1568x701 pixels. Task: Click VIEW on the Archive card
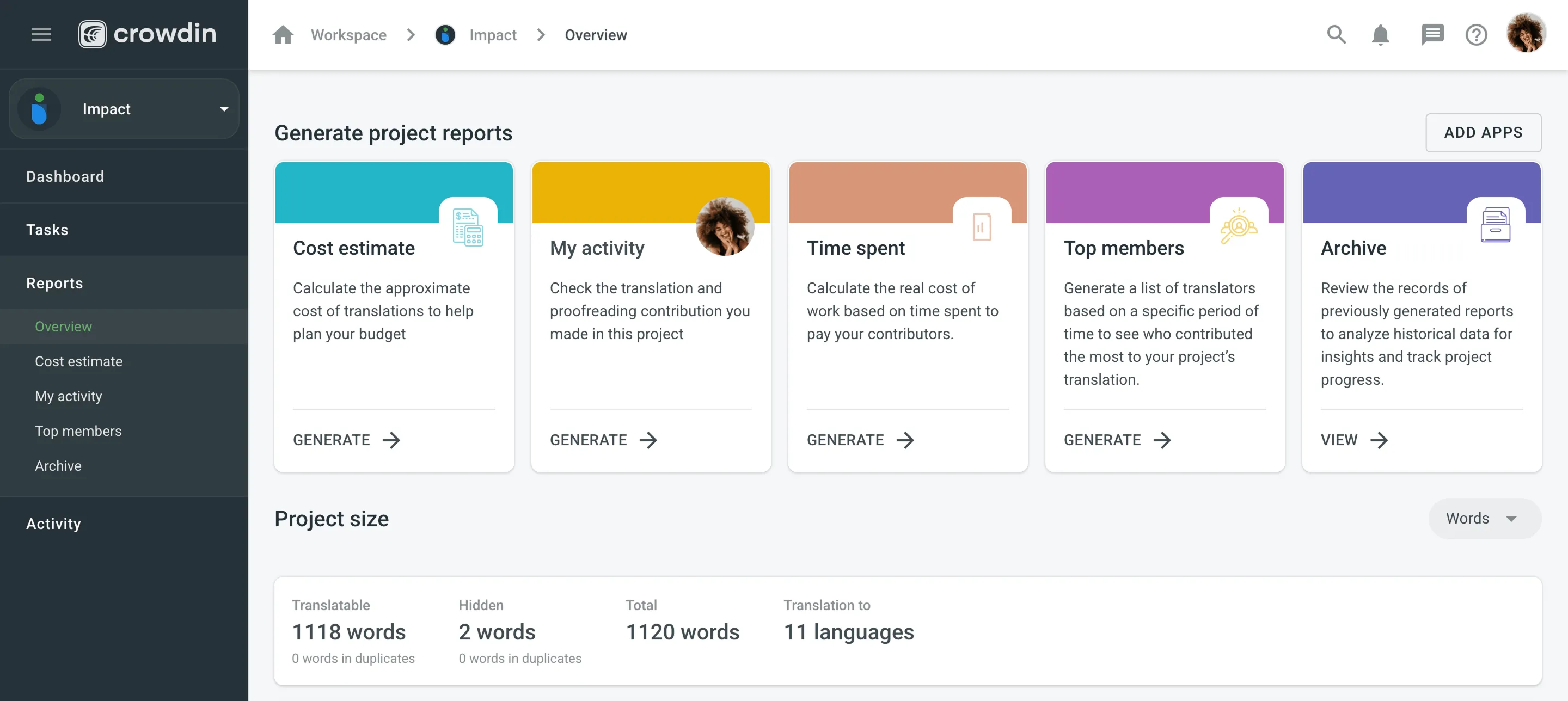(x=1353, y=440)
